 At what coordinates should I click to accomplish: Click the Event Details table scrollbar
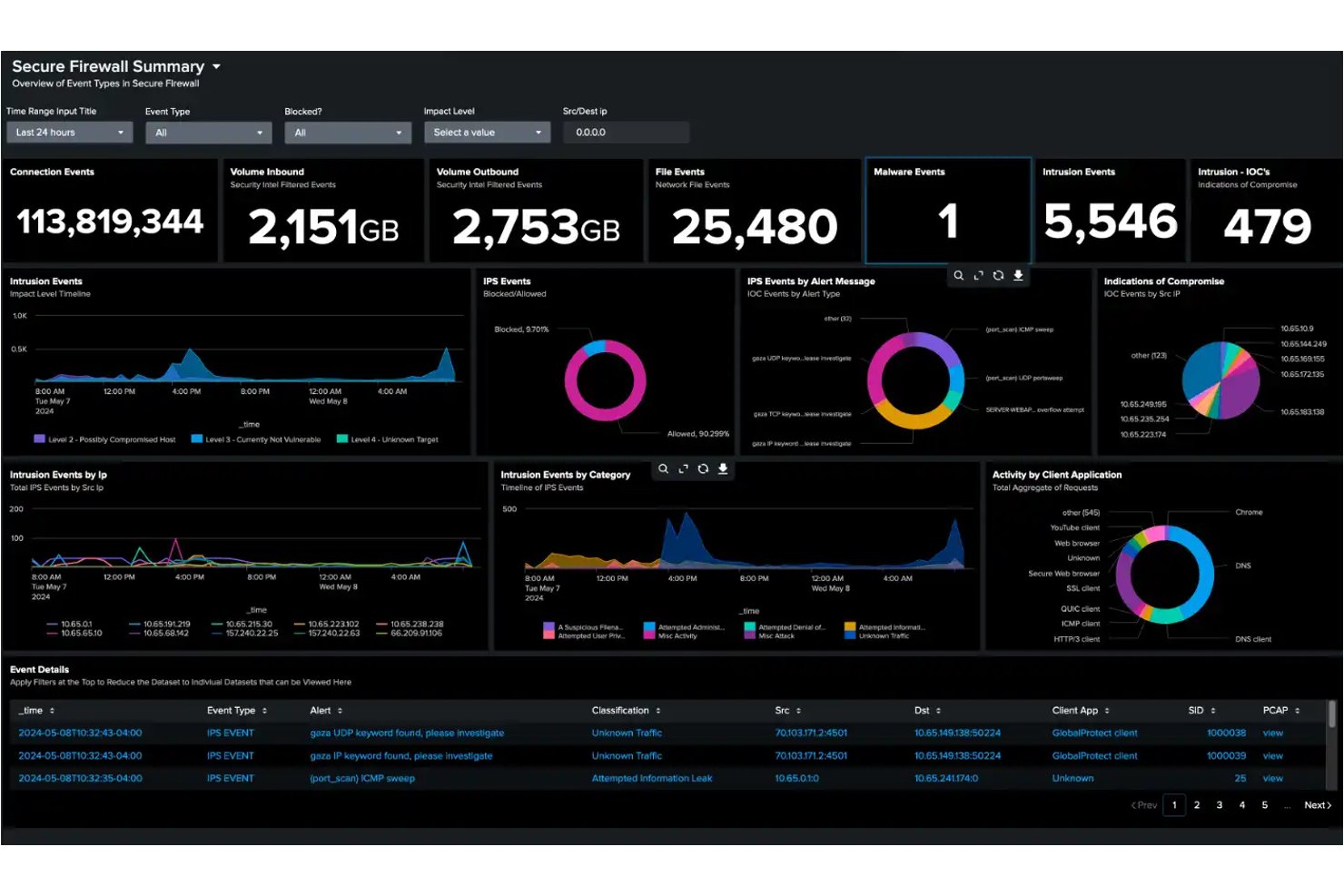coord(1331,714)
